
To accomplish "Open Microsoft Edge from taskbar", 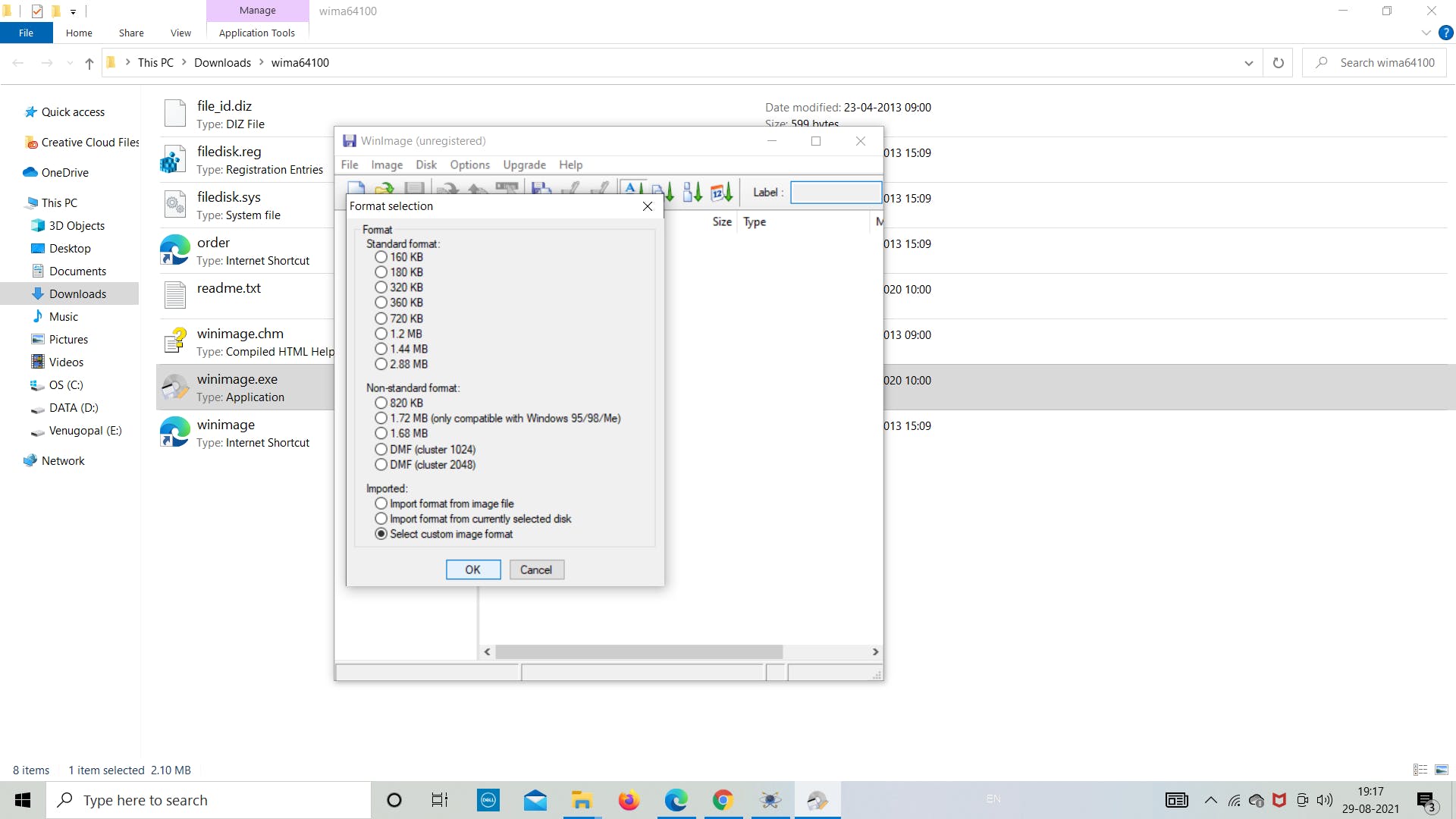I will point(676,800).
